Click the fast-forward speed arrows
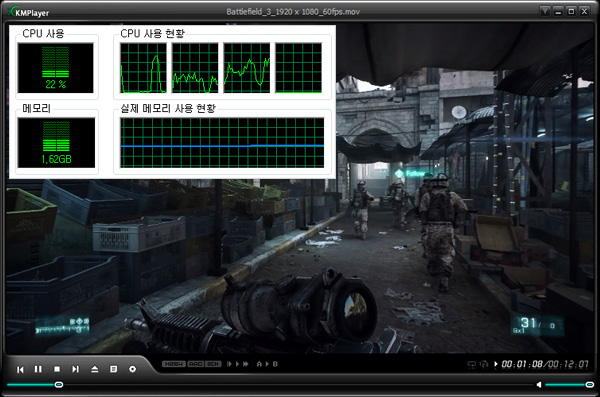600x397 pixels. pos(245,364)
